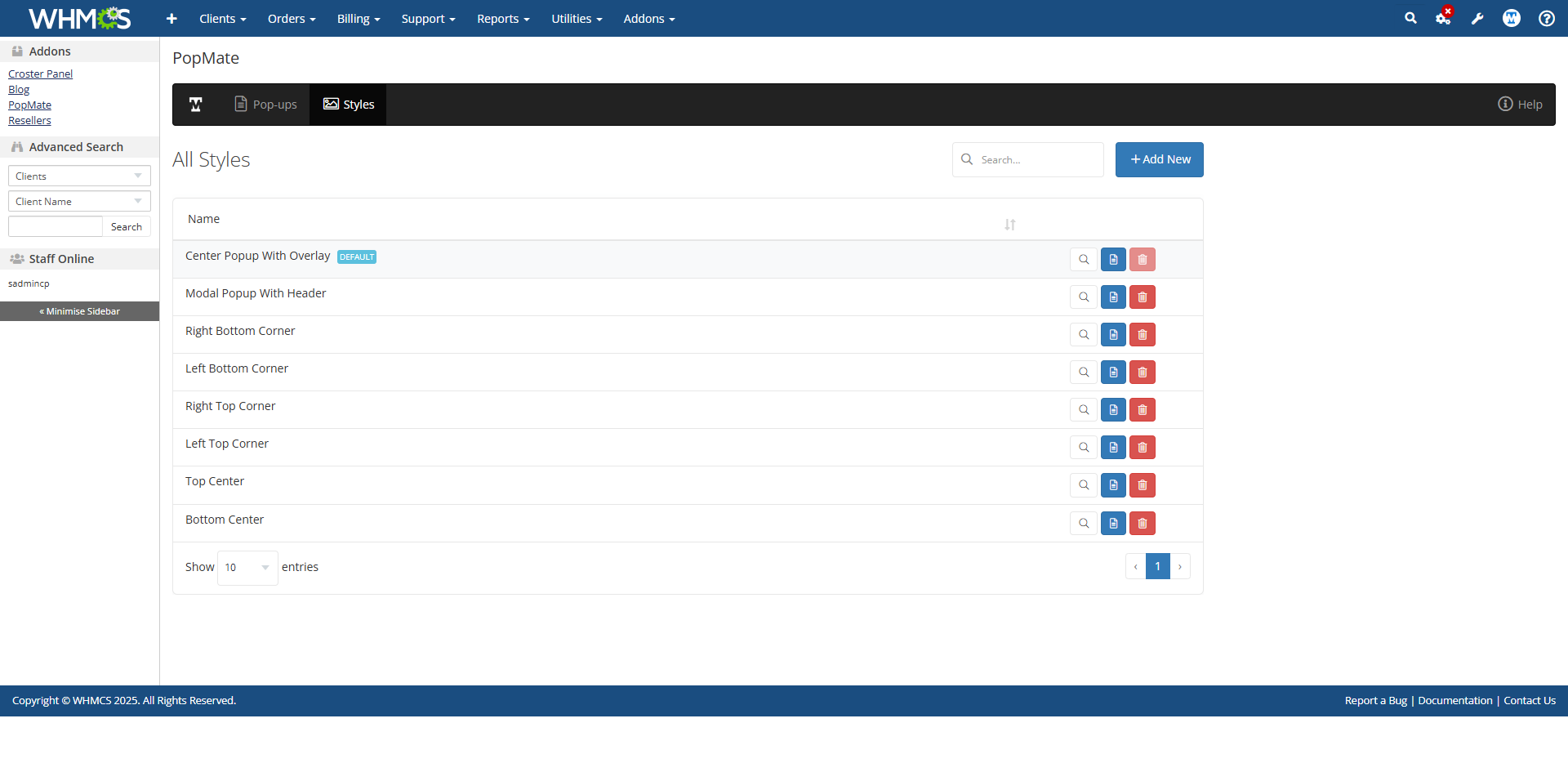
Task: Open the Blog addon link
Action: click(x=19, y=89)
